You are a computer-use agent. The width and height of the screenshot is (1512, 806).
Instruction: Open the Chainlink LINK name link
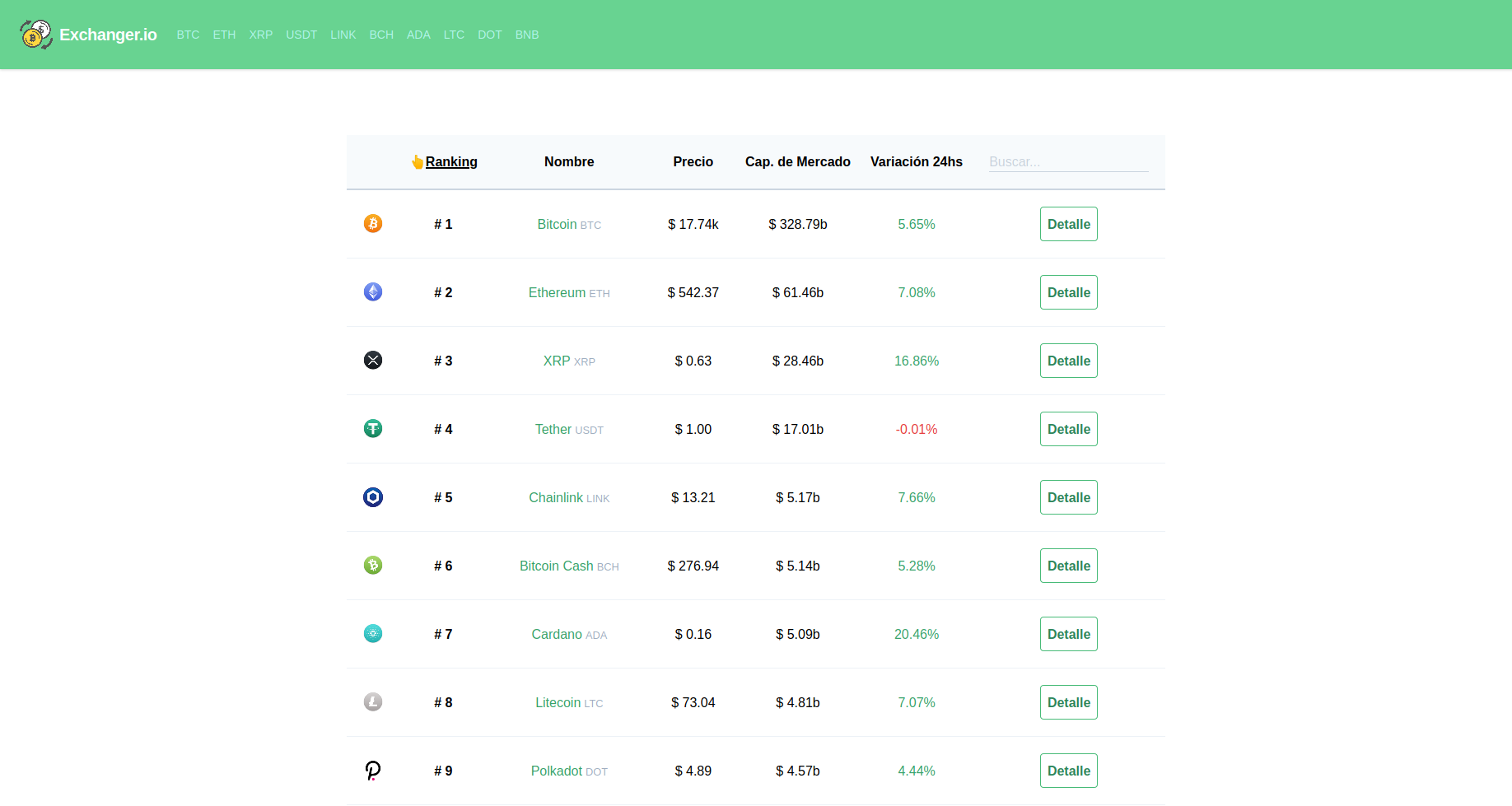(569, 497)
